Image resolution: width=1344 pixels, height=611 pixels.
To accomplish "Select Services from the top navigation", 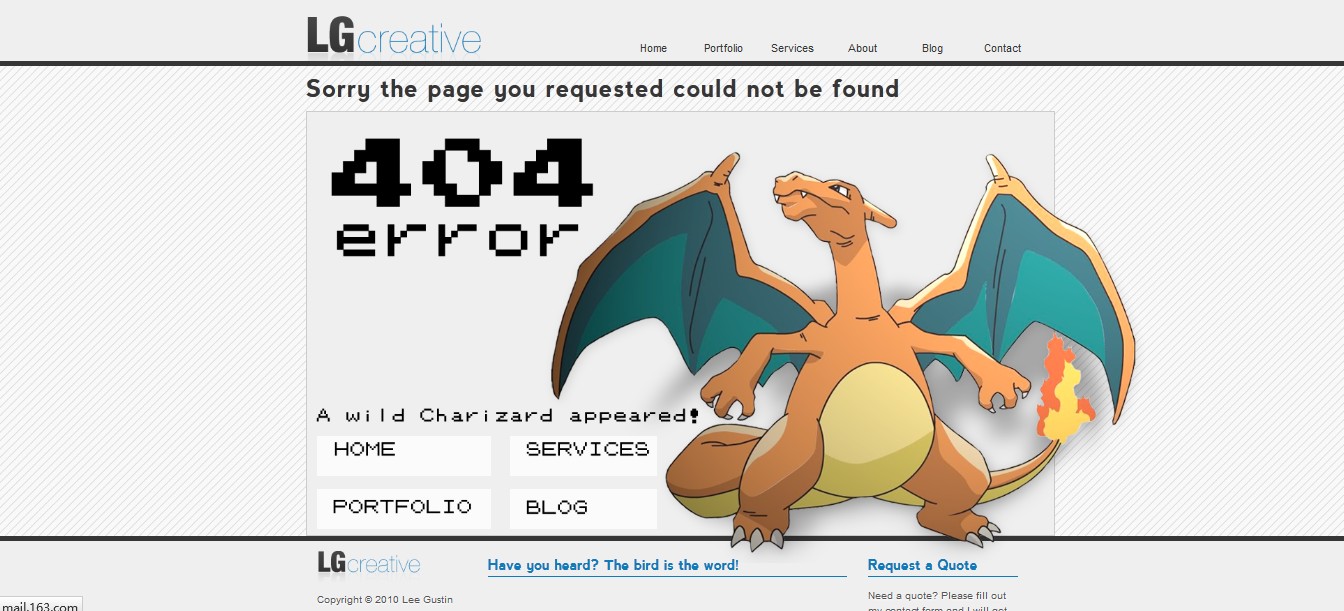I will pyautogui.click(x=792, y=48).
